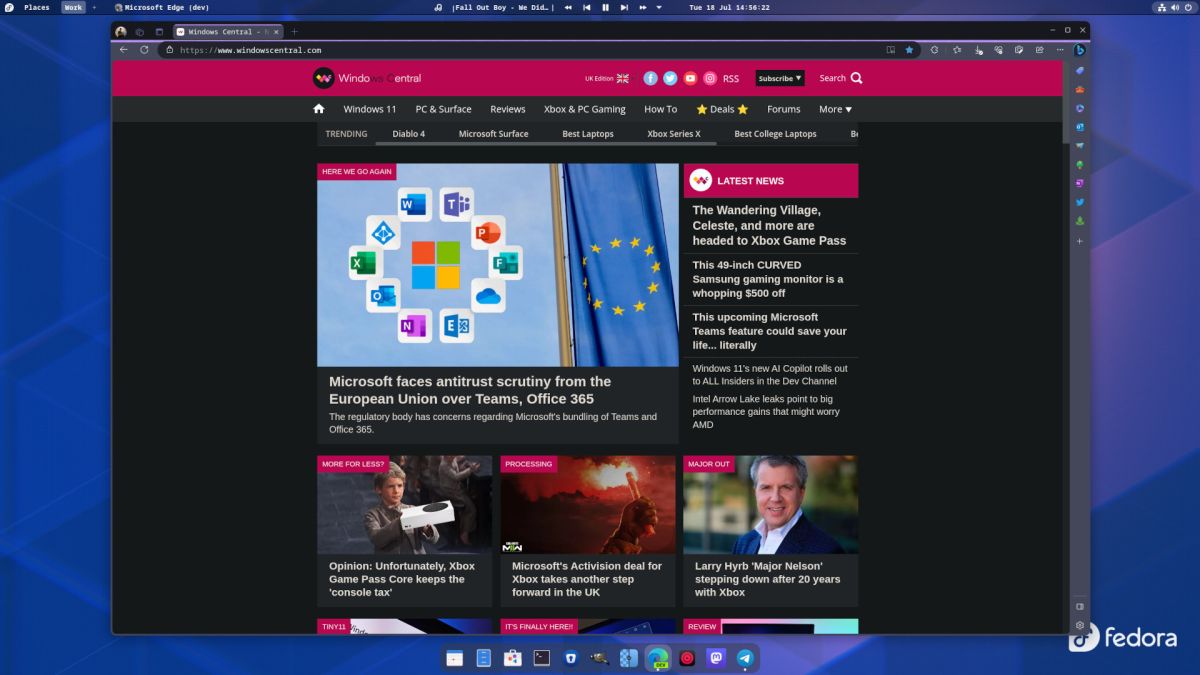Launch Software store from the dock
Image resolution: width=1200 pixels, height=675 pixels.
point(512,658)
